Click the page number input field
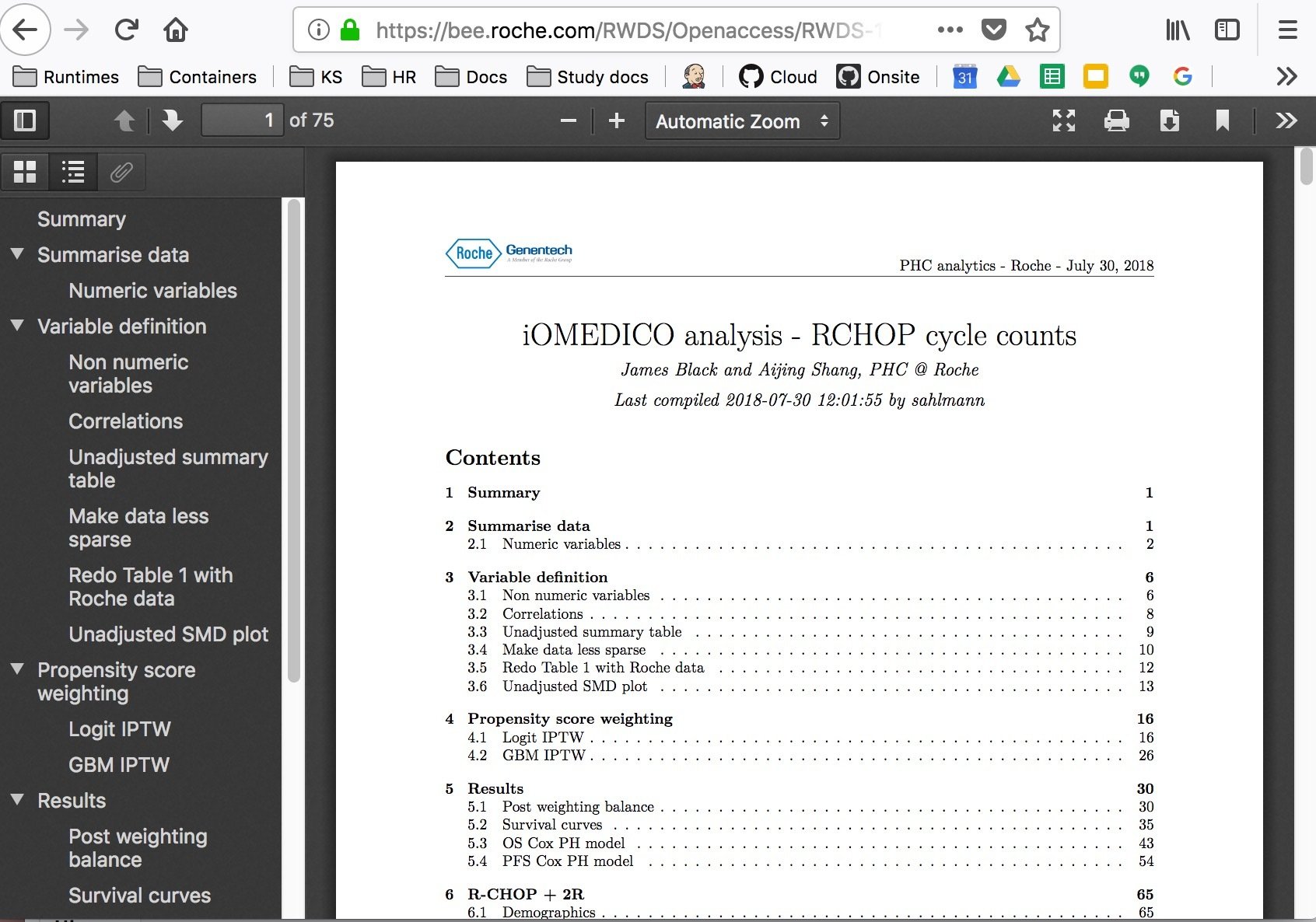The image size is (1316, 922). [242, 120]
